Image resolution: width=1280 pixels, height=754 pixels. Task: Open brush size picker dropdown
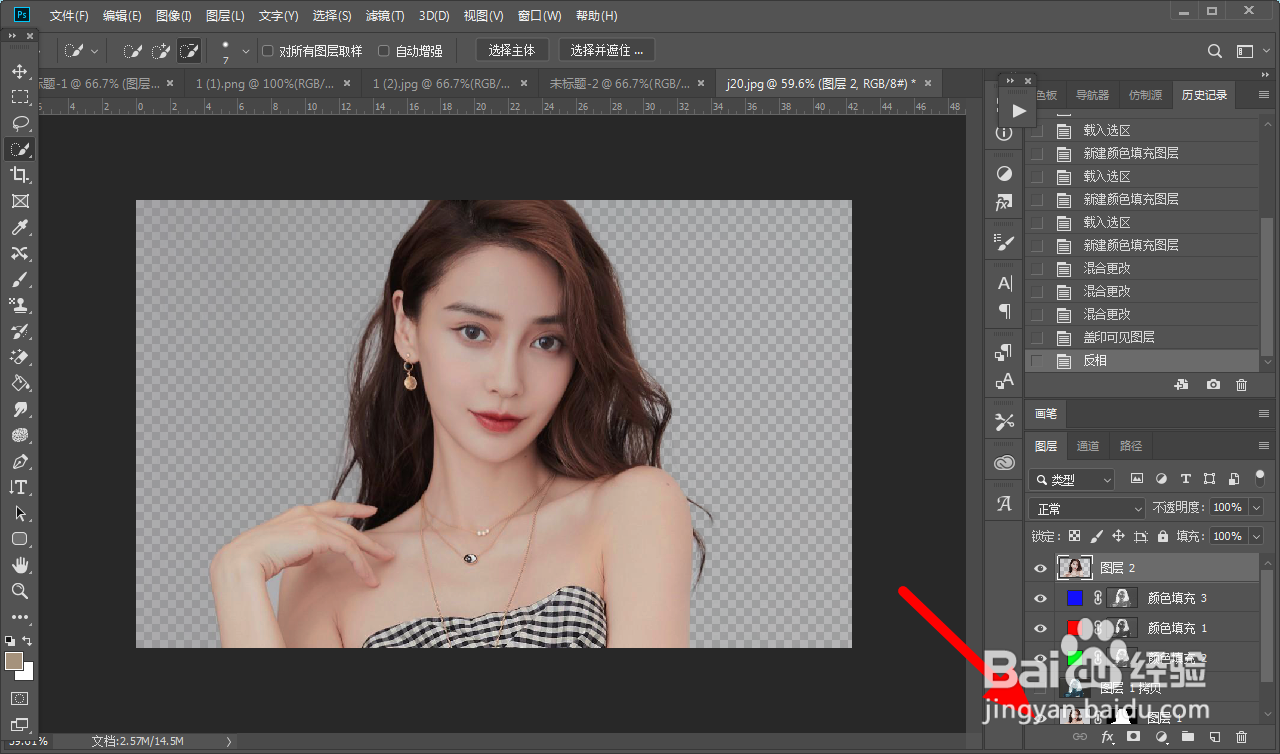(246, 51)
